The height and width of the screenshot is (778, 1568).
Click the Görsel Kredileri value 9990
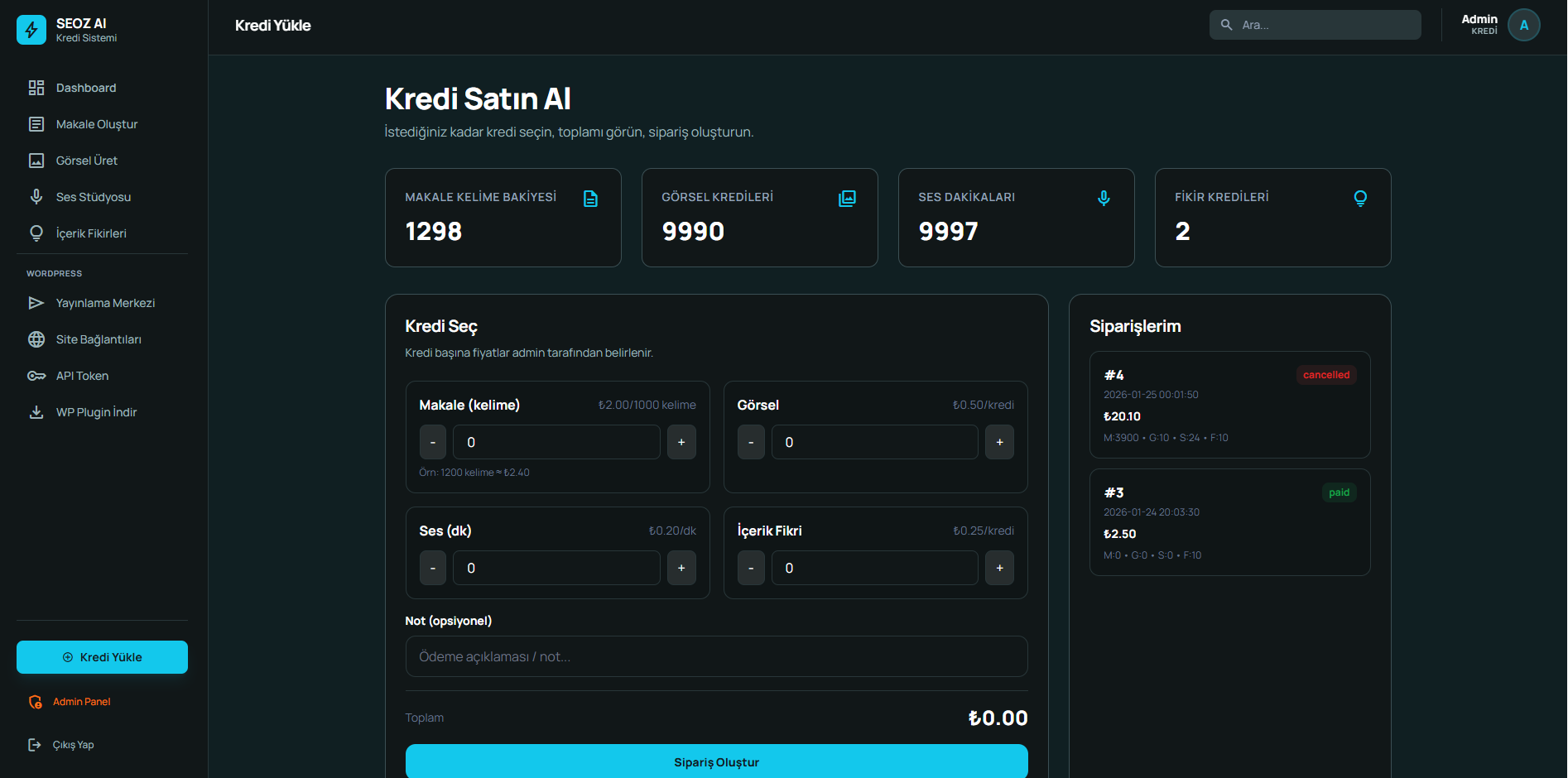693,232
